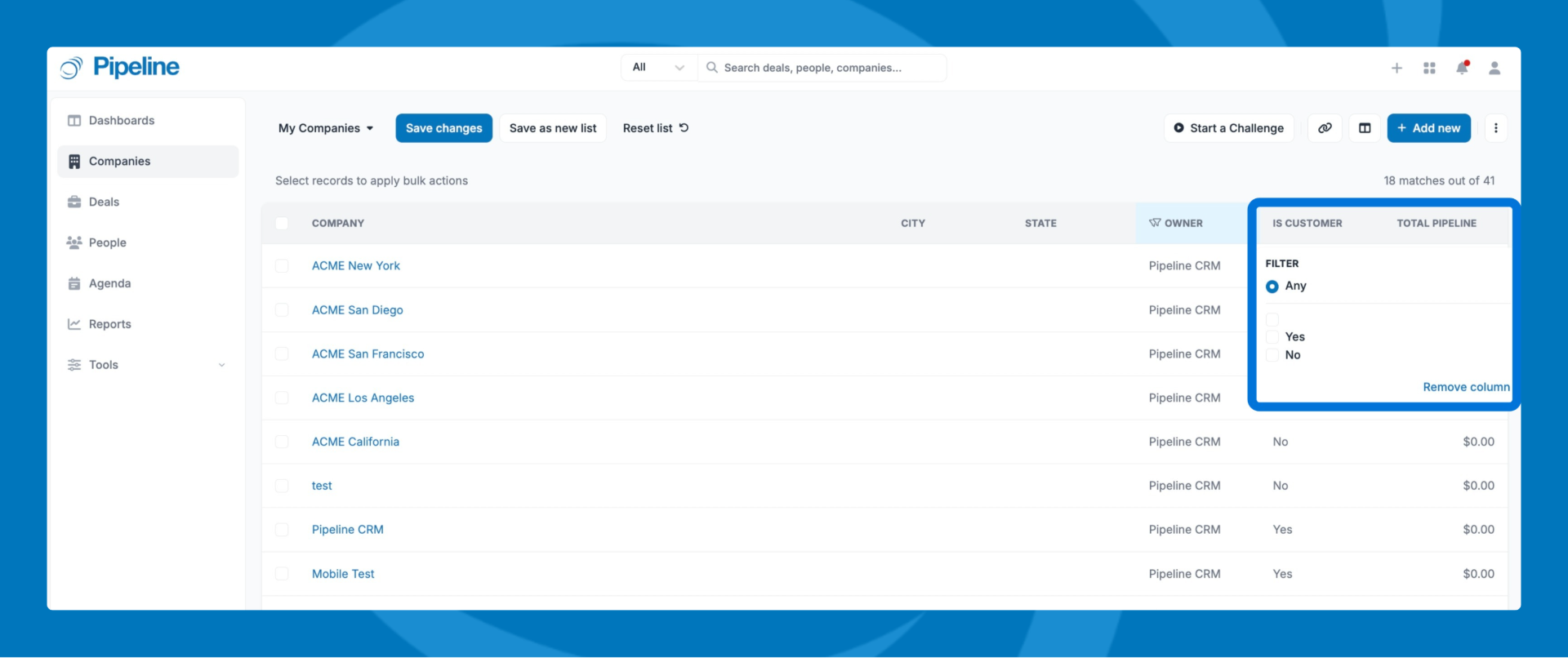The image size is (1568, 658).
Task: Click the Is Customer column header
Action: click(x=1307, y=224)
